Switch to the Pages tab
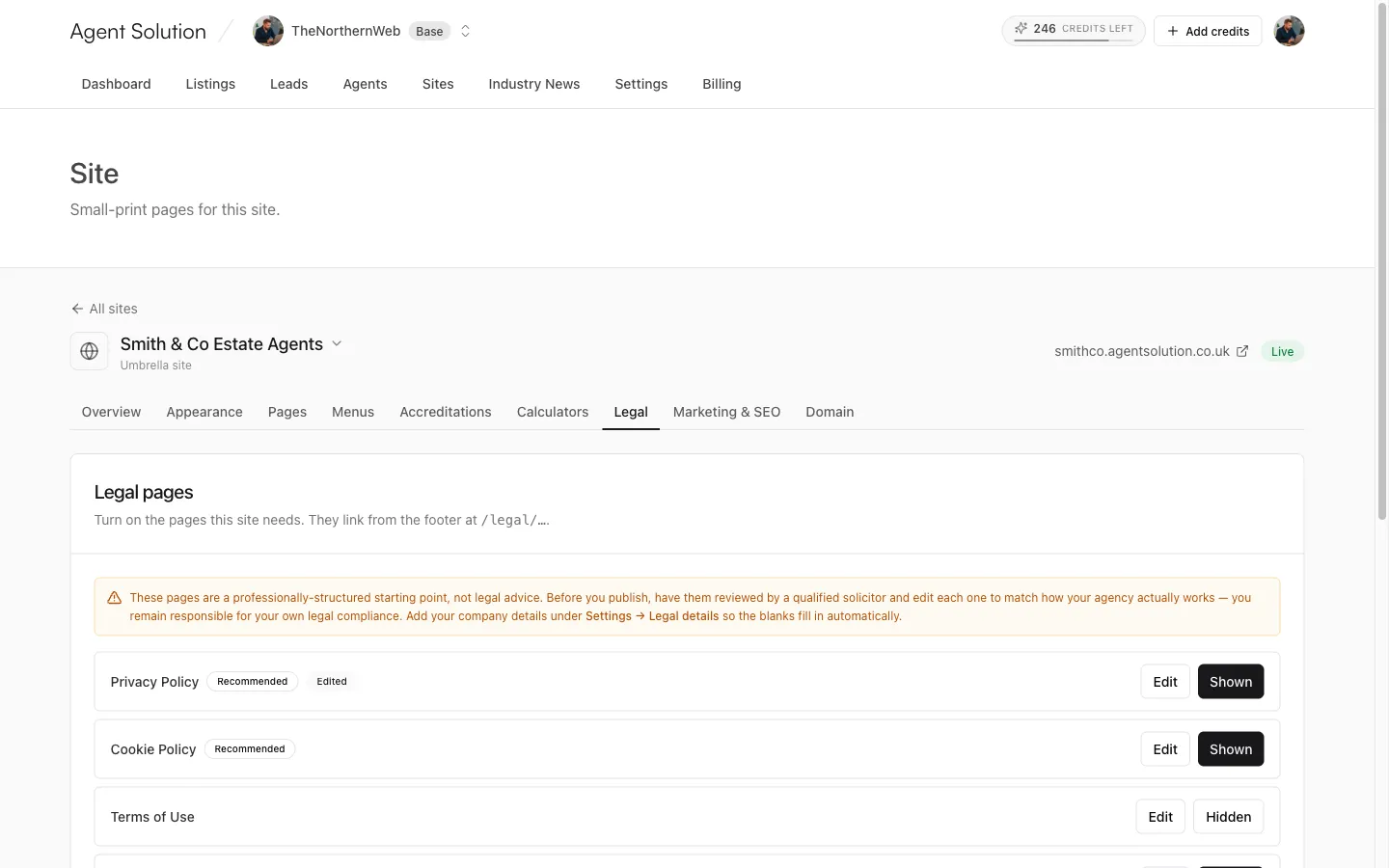Image resolution: width=1389 pixels, height=868 pixels. click(287, 412)
